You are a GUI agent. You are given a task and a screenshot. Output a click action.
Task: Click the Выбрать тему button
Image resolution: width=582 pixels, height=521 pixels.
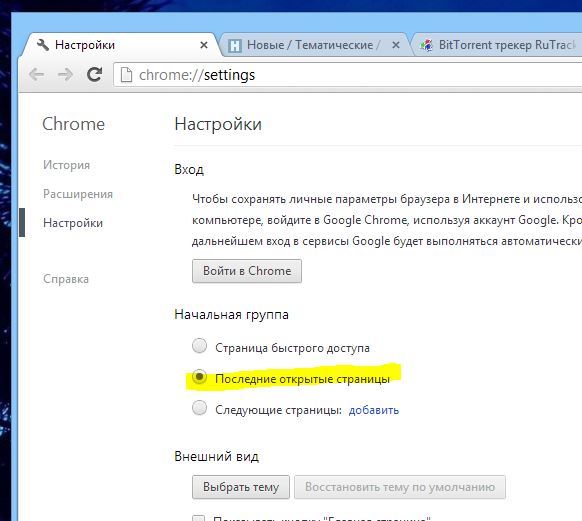click(x=241, y=487)
